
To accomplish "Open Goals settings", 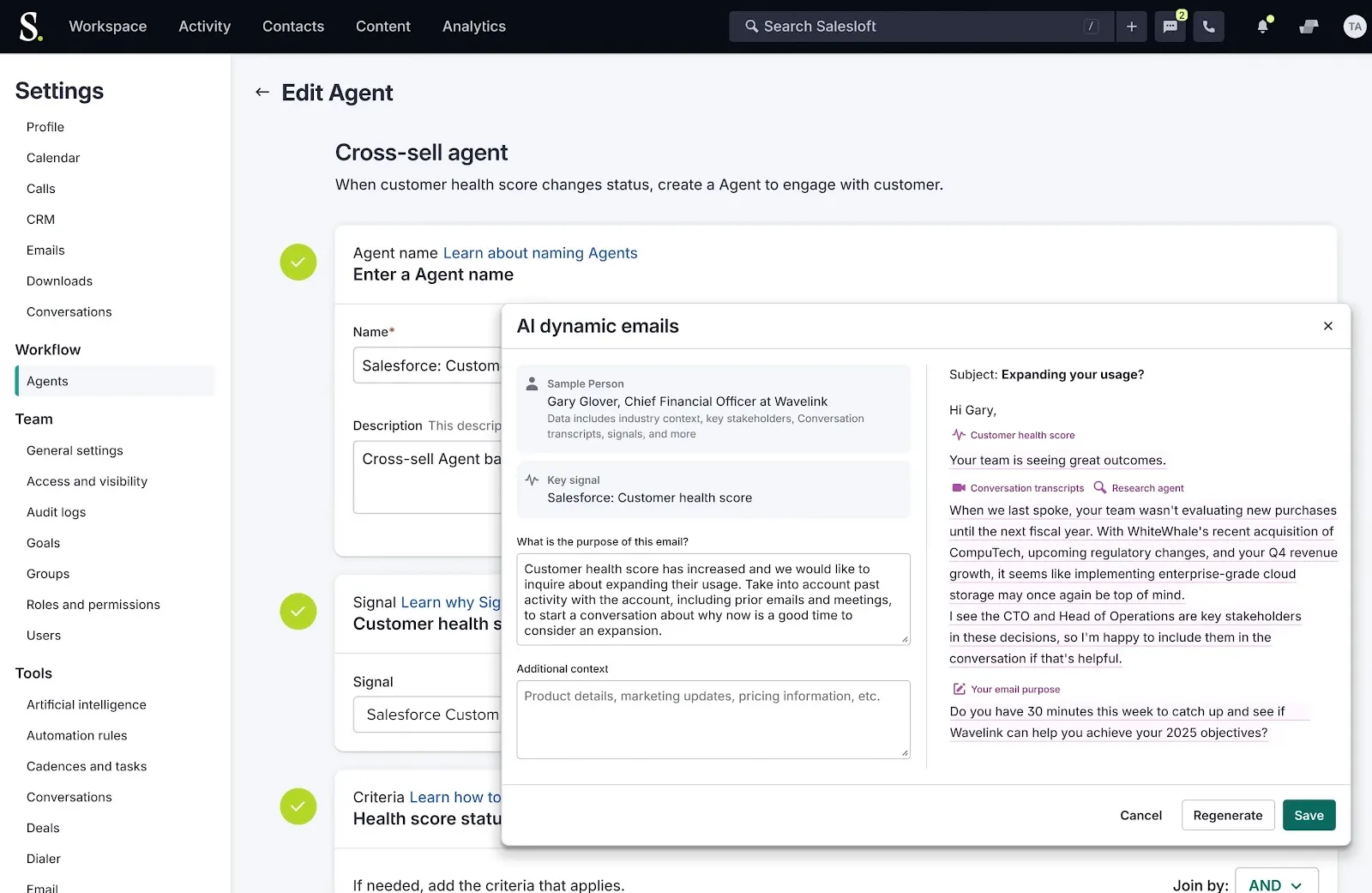I will pos(43,543).
